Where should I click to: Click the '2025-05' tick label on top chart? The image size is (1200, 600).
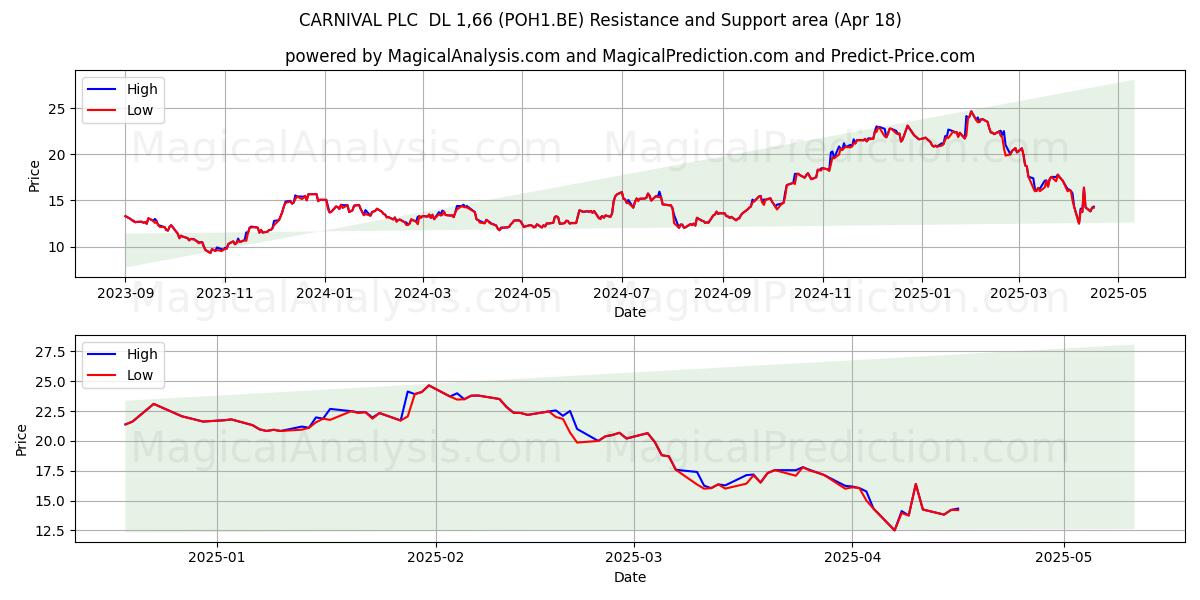coord(1118,294)
